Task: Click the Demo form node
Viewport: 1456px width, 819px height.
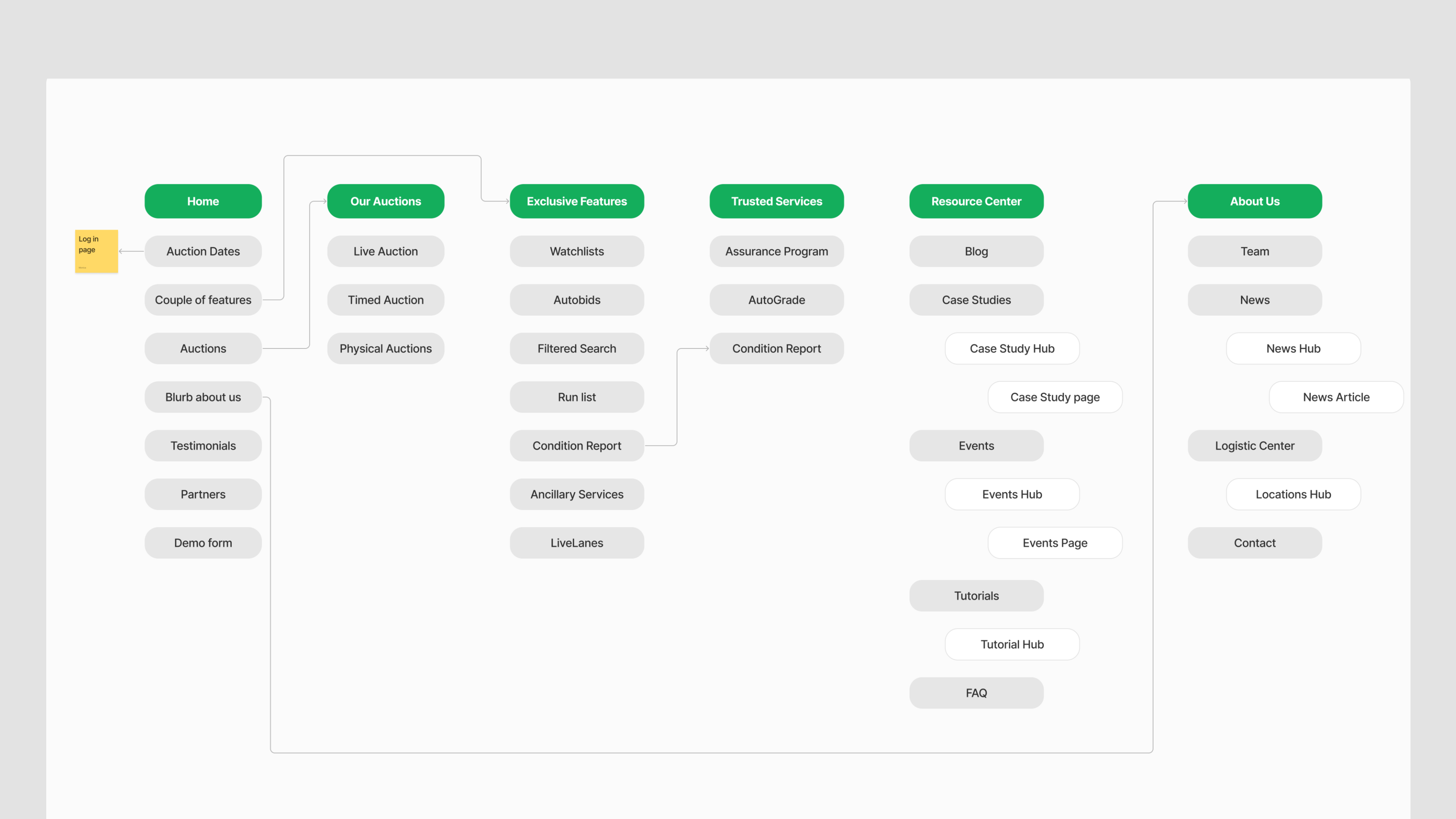Action: click(x=203, y=543)
